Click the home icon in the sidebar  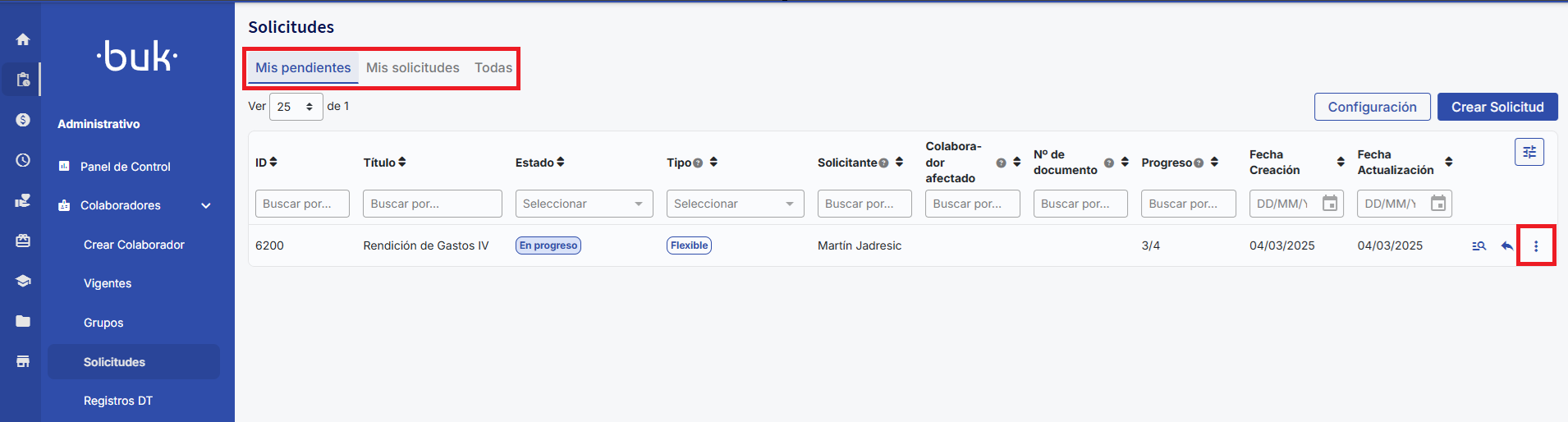23,39
